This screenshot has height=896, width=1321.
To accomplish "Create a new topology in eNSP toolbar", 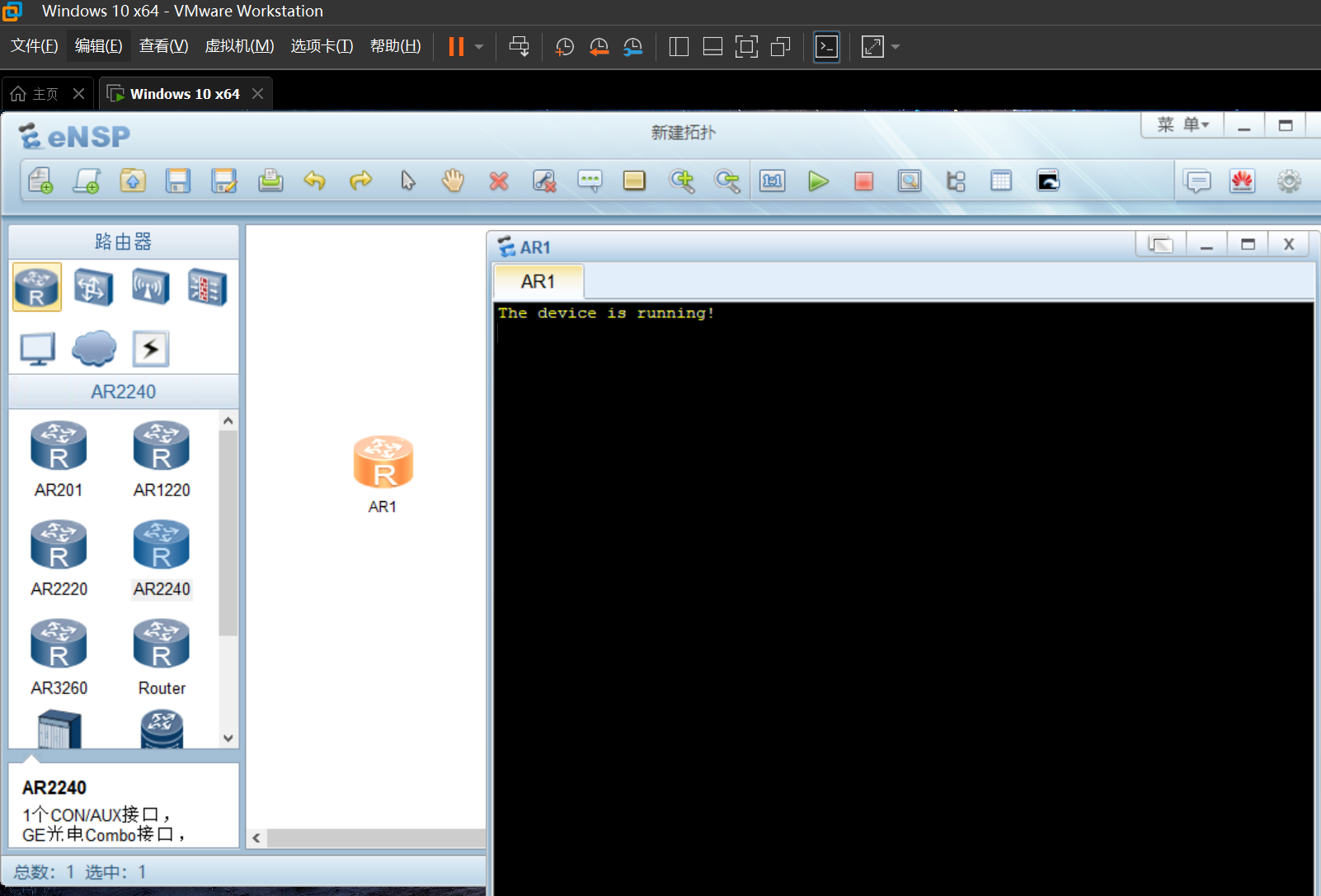I will (40, 181).
